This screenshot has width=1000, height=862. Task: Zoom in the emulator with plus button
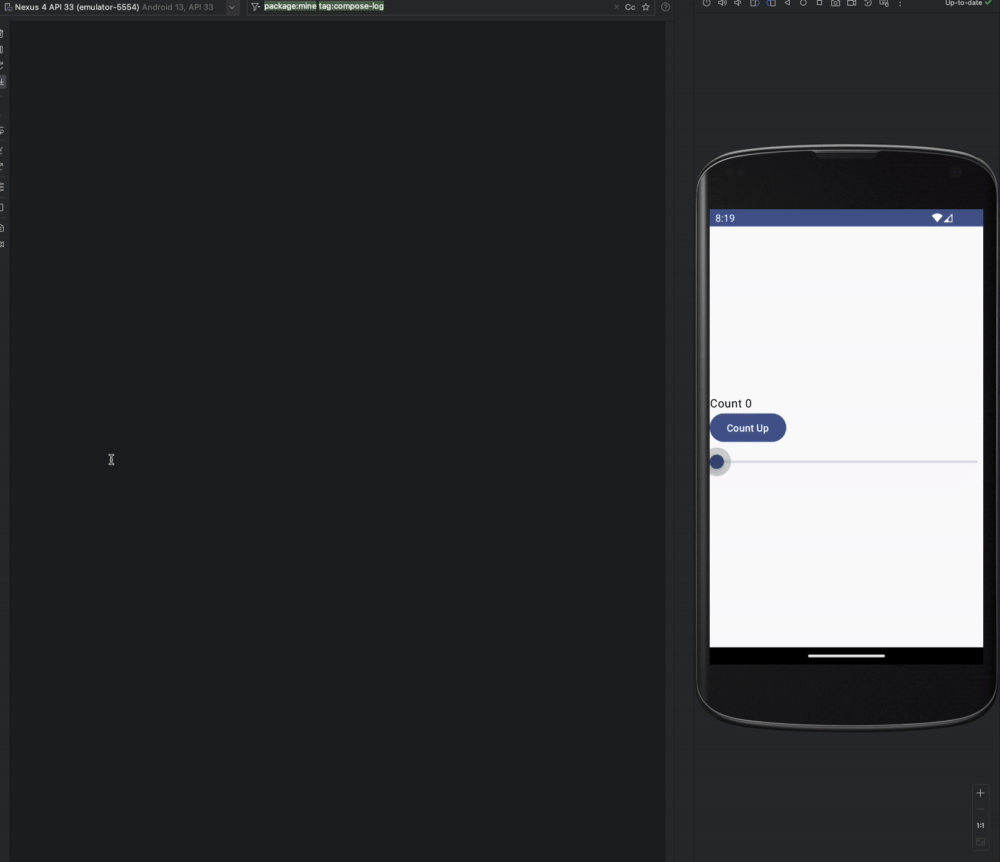981,793
